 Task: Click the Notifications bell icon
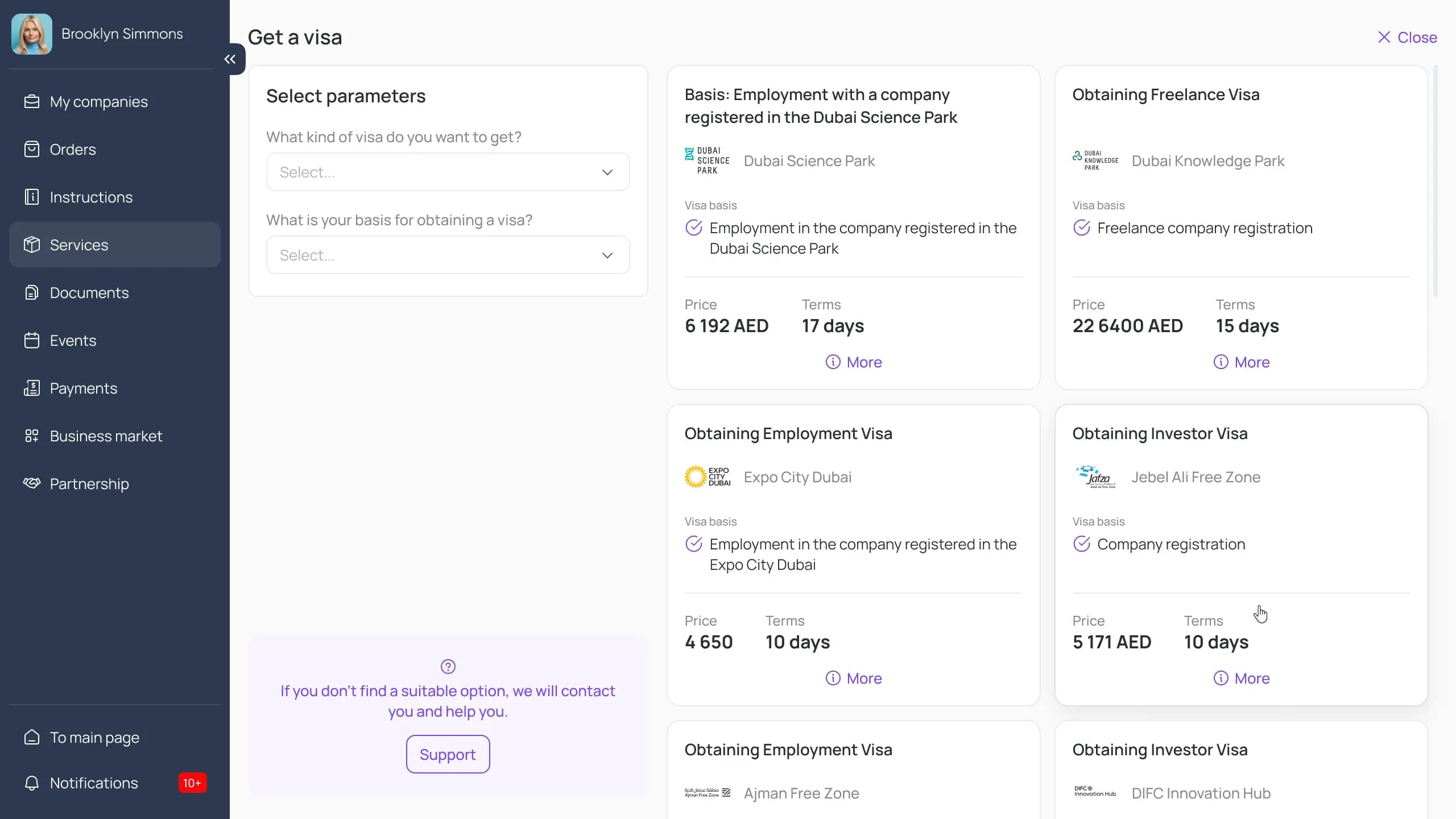pyautogui.click(x=32, y=783)
